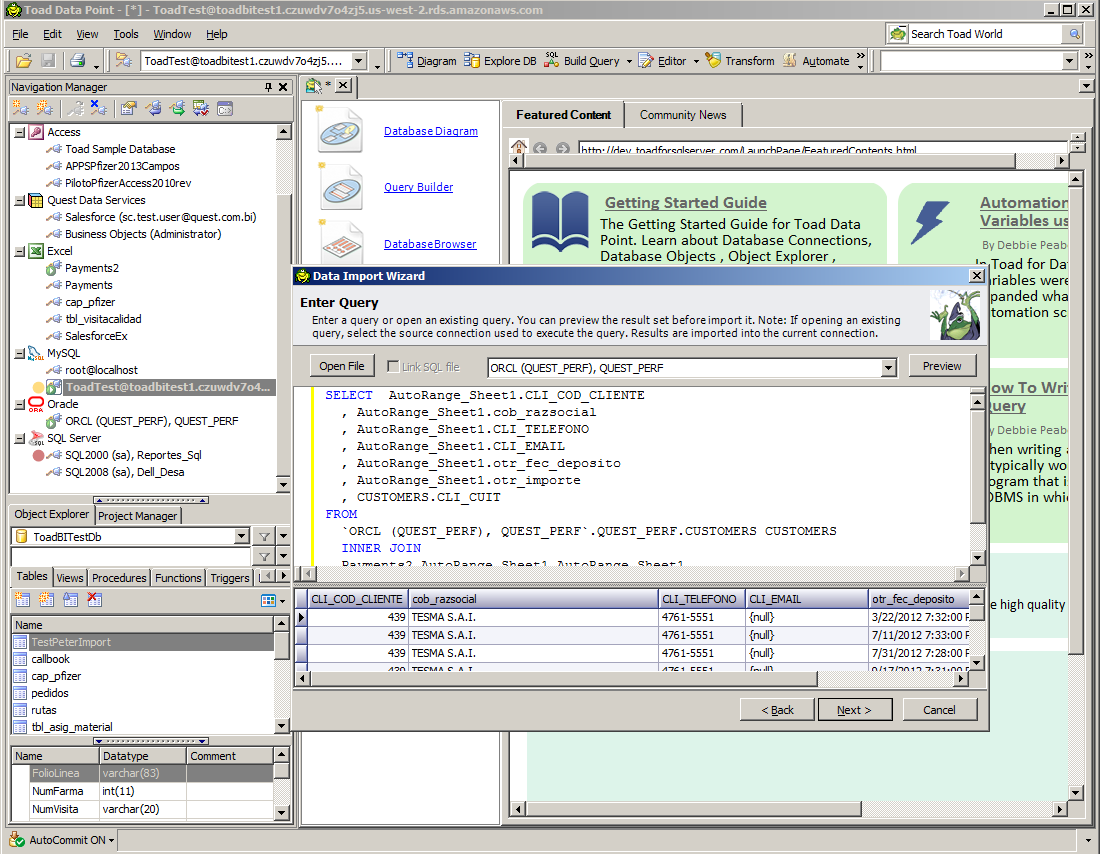Open the Edit menu
This screenshot has width=1100, height=854.
(x=52, y=34)
